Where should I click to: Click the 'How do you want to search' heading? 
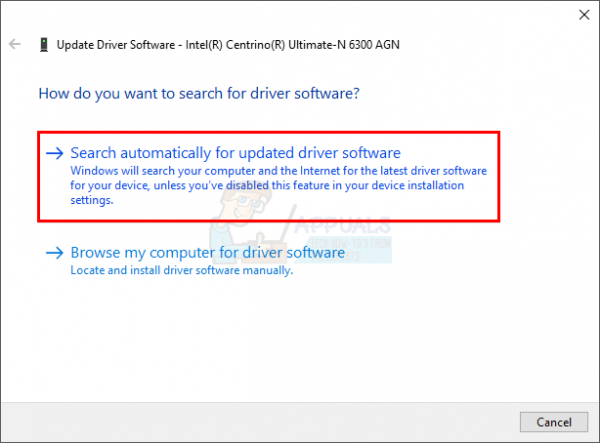[199, 93]
